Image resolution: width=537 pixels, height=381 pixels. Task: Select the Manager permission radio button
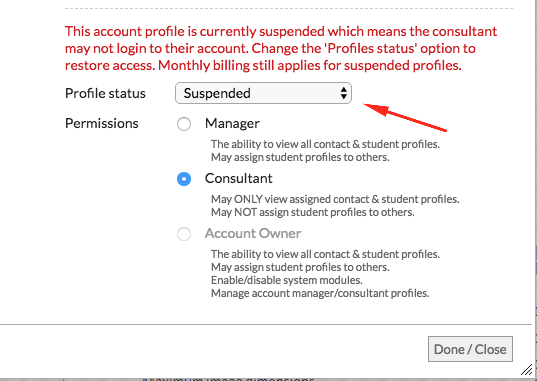[x=184, y=124]
